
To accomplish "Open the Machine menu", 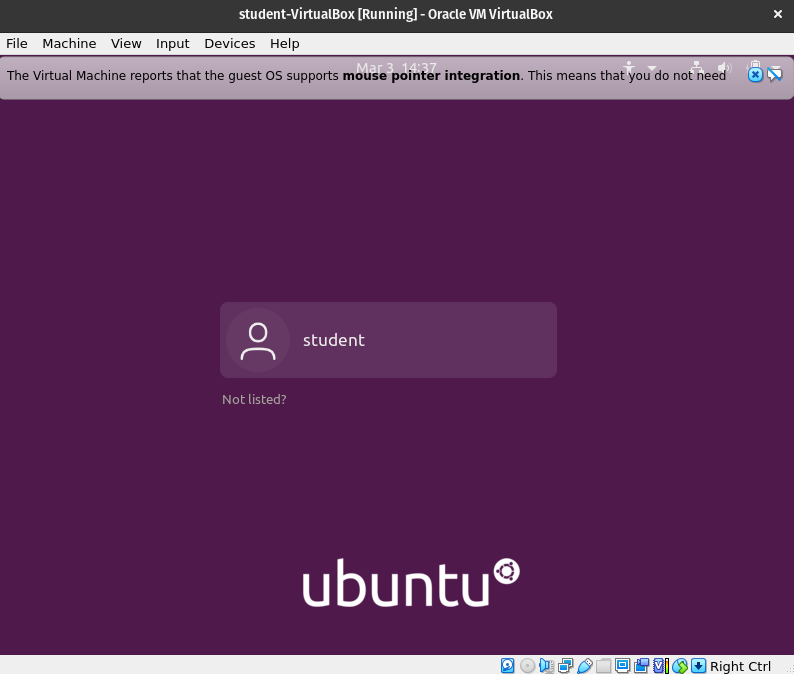I will (69, 44).
